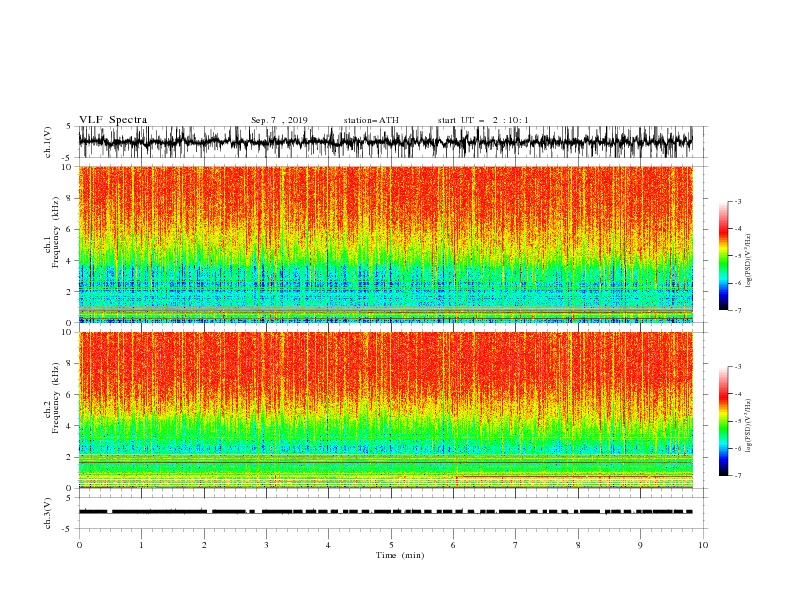
Task: Click the time axis tick label "5"
Action: (x=391, y=545)
